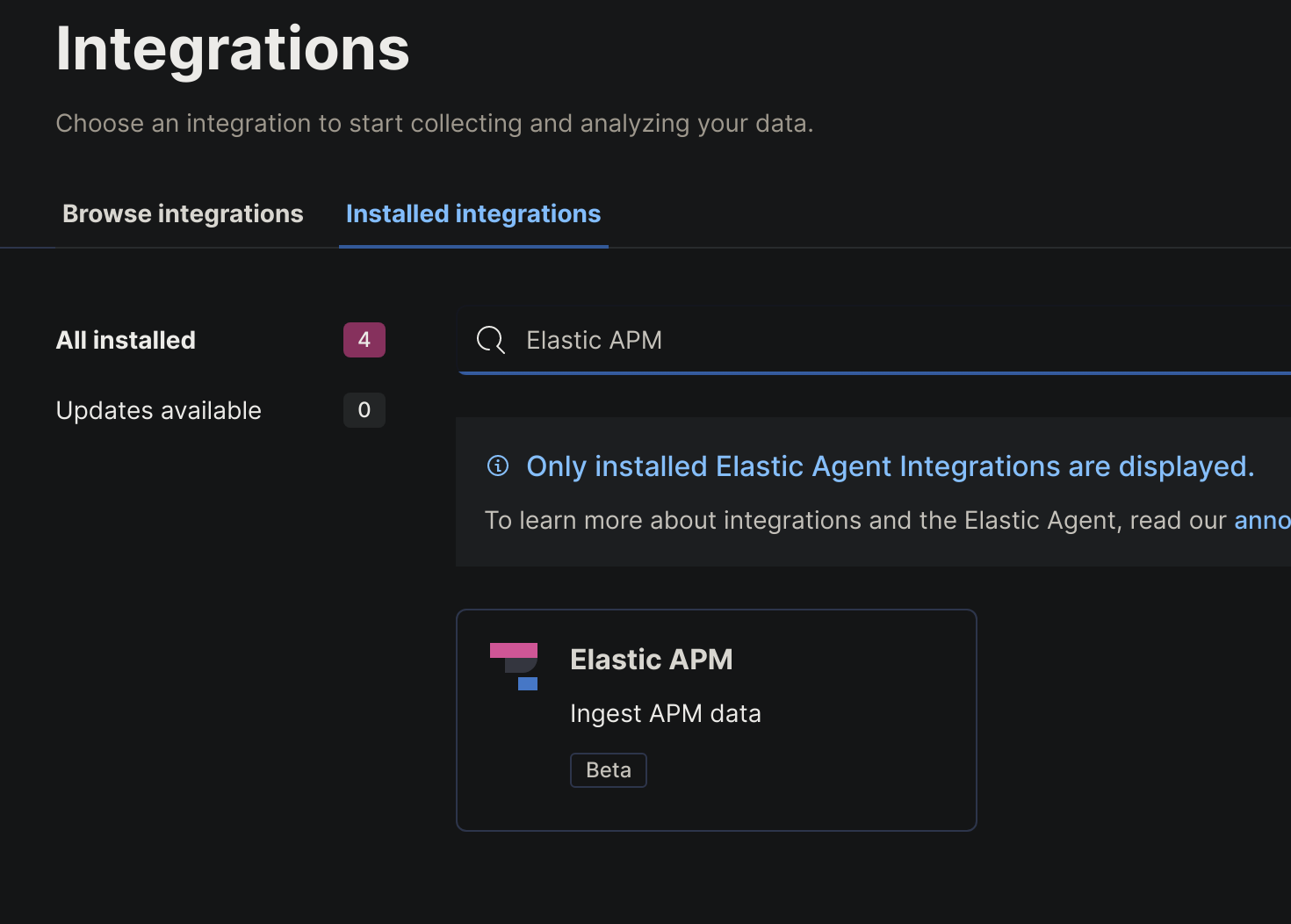Select the Updates available filter
Screen dimensions: 1291x924
click(159, 410)
